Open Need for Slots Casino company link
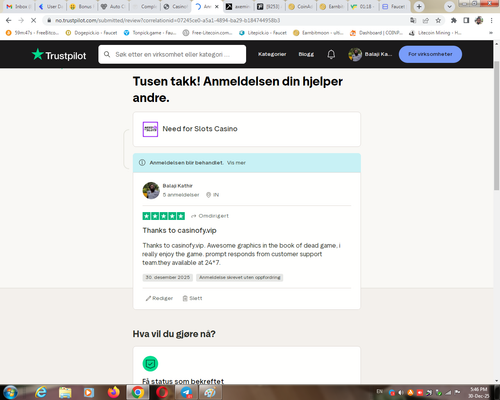Image resolution: width=500 pixels, height=400 pixels. coord(200,129)
